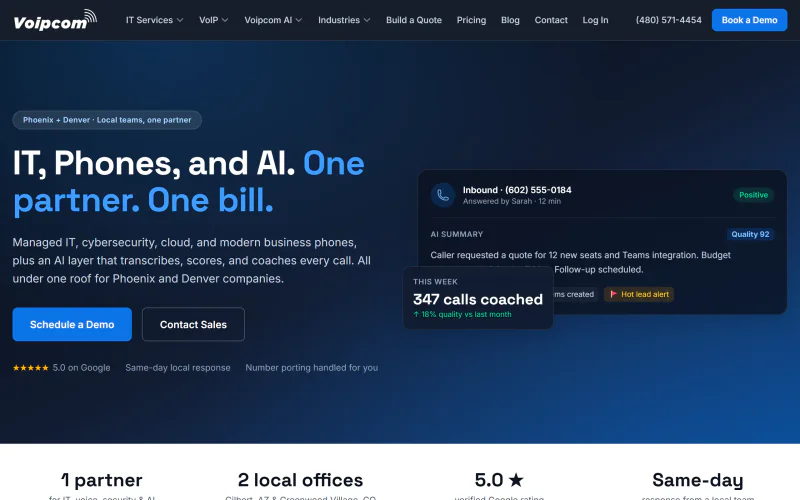Expand the Industries menu chevron

(367, 20)
